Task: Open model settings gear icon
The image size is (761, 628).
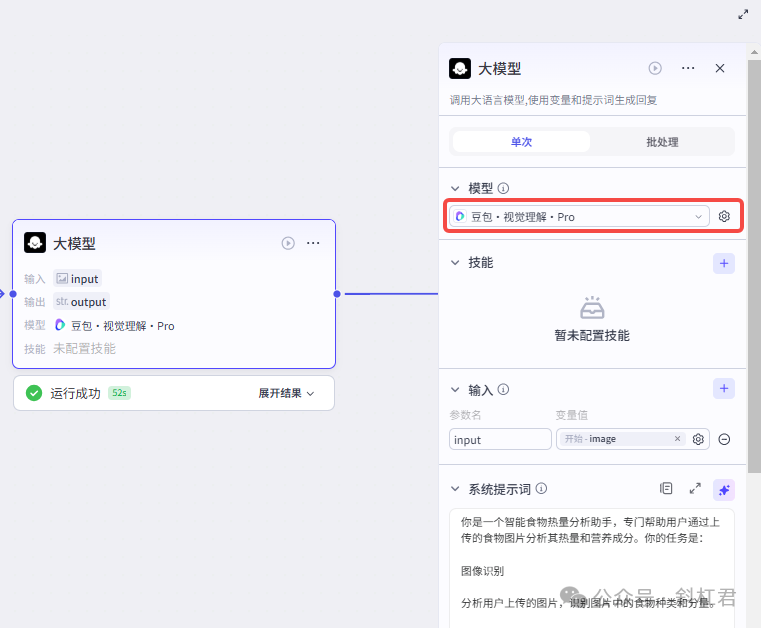Action: [724, 216]
